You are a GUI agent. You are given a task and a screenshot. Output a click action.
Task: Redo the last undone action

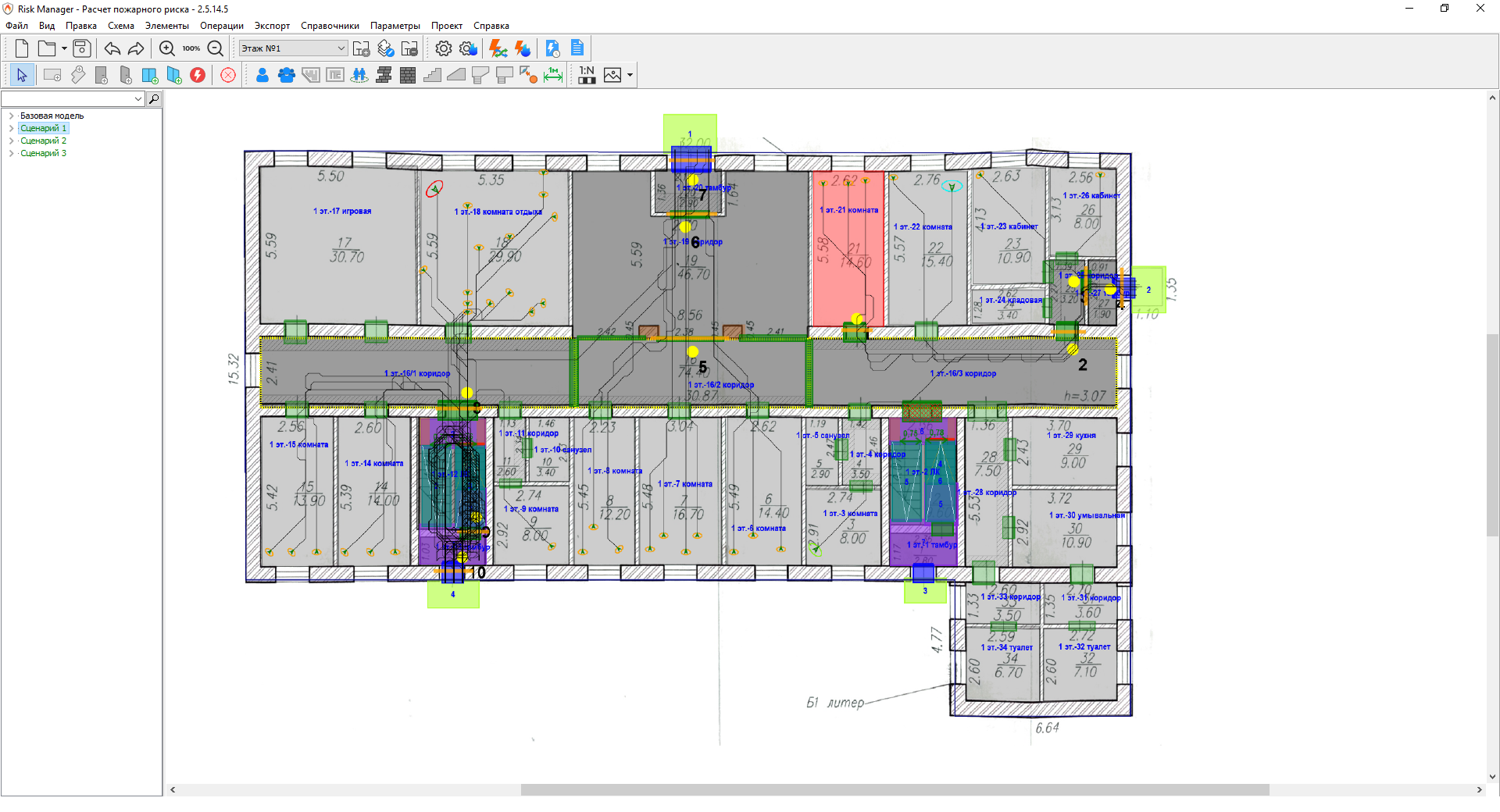coord(136,48)
